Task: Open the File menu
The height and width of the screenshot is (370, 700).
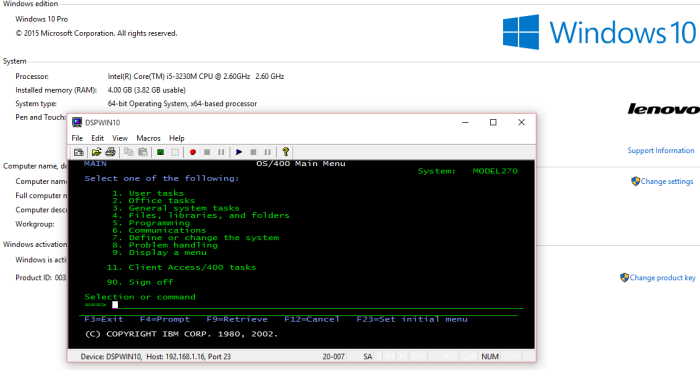Action: pos(77,138)
